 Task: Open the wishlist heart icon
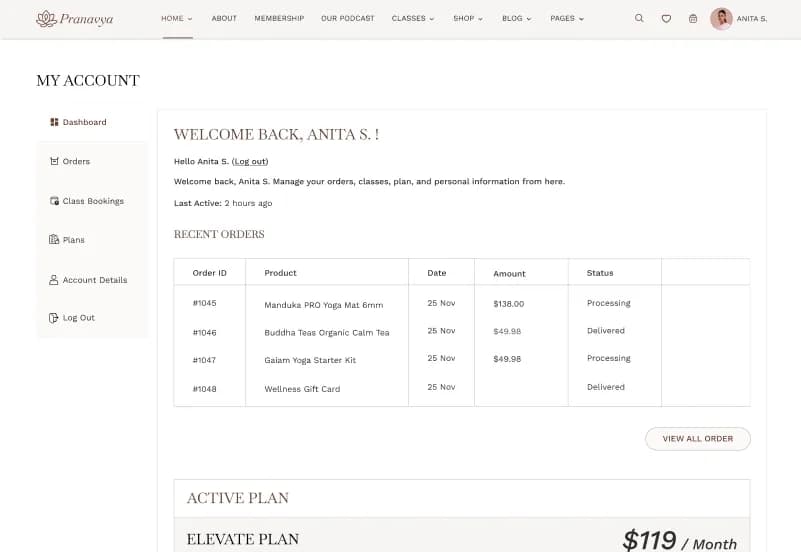[666, 19]
